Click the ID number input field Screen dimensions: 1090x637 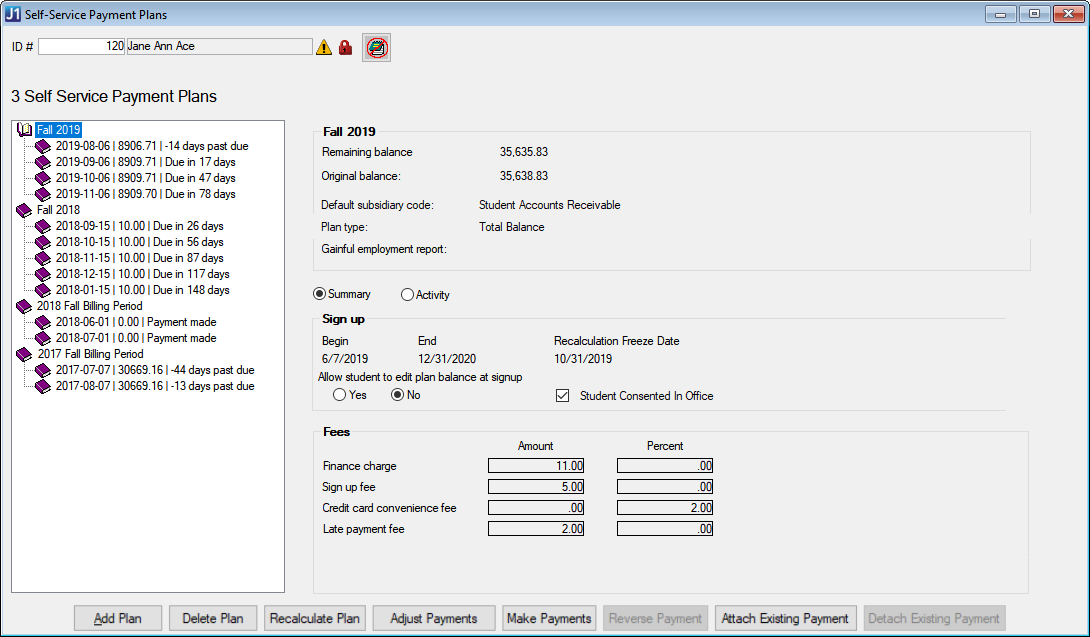82,46
